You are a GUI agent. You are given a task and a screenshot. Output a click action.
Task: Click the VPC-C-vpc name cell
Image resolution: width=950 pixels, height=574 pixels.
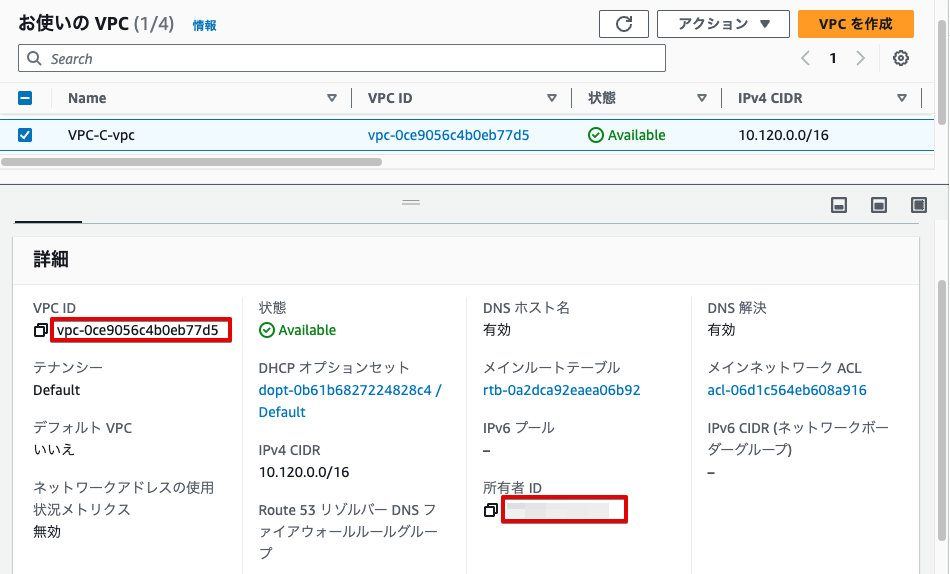click(x=101, y=135)
